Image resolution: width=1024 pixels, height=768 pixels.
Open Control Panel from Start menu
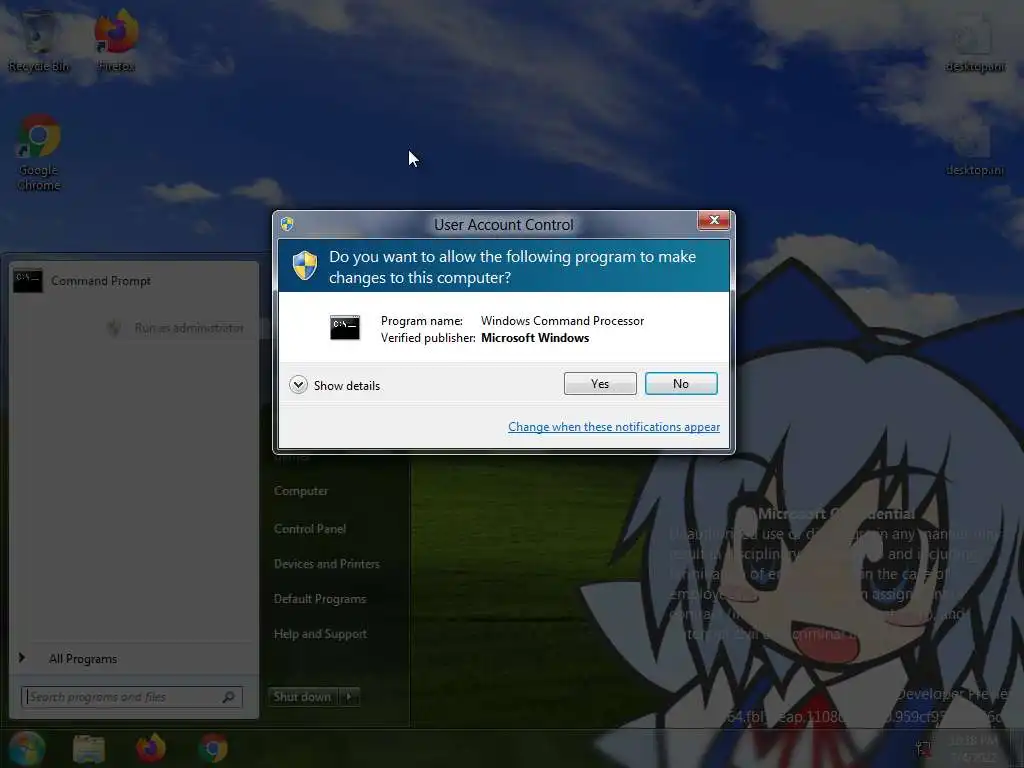(310, 529)
